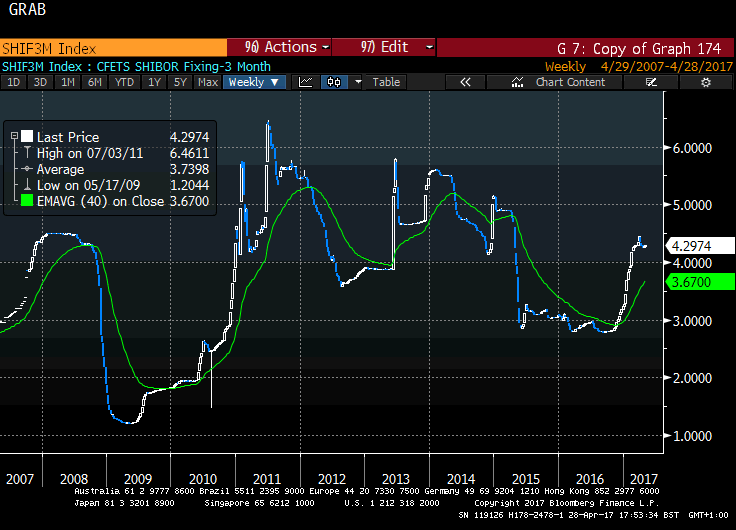Expand the Weekly periodicity dropdown
Screen dimensions: 736x530
point(254,82)
